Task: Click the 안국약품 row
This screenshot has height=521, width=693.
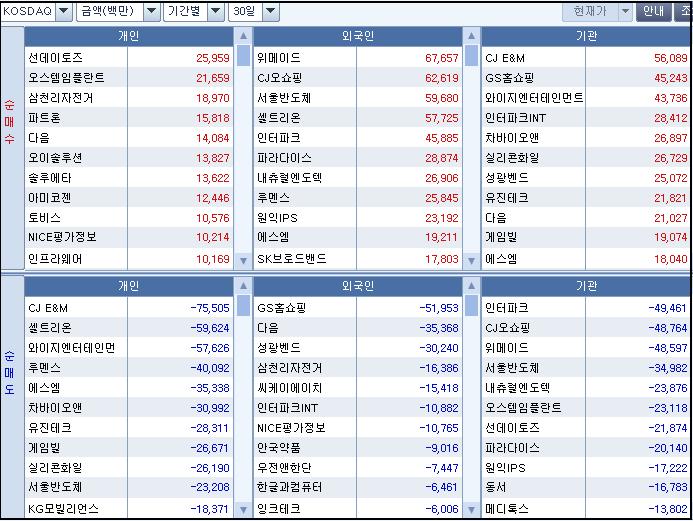Action: pos(358,448)
